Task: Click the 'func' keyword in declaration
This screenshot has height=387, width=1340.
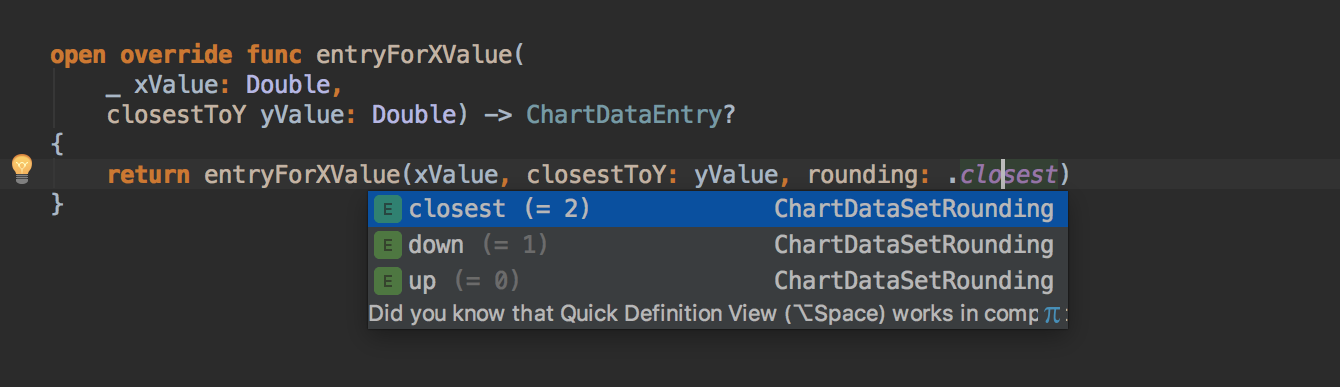Action: [274, 54]
